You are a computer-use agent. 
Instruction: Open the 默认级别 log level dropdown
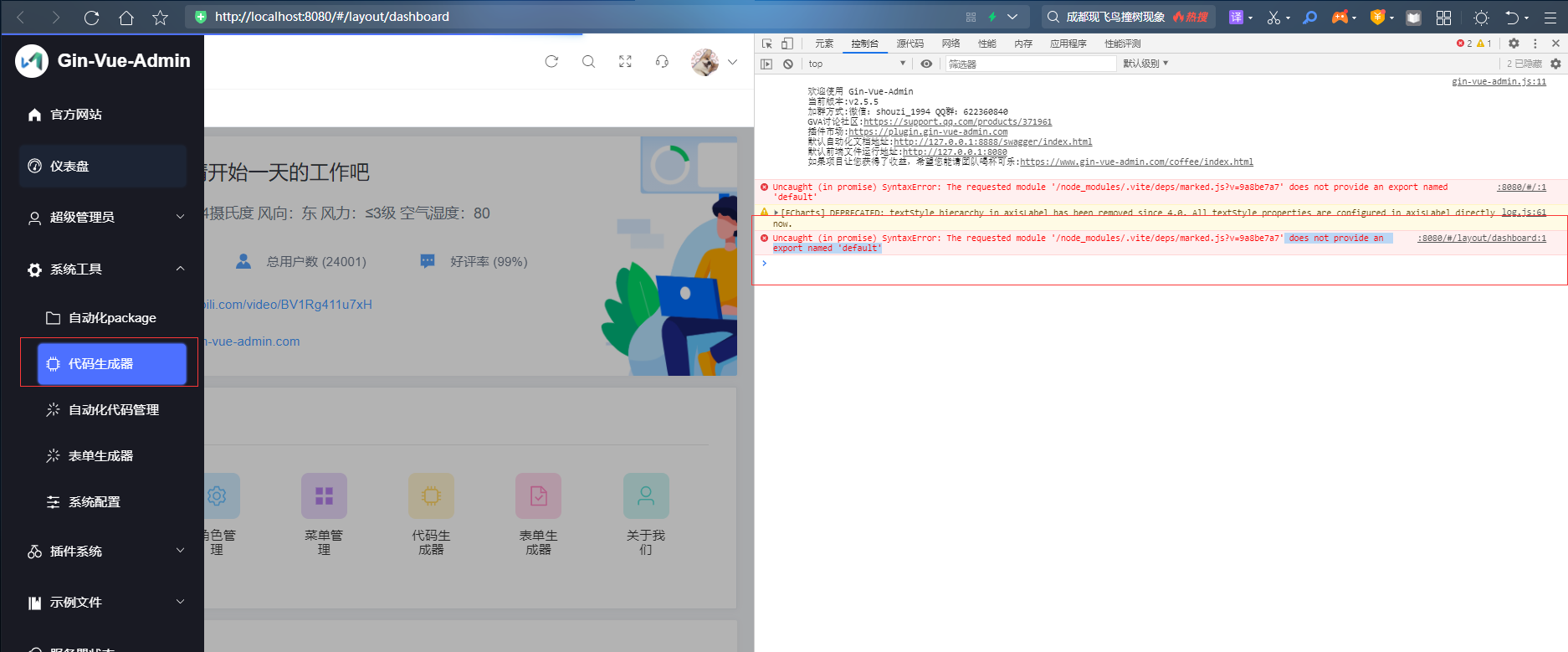pyautogui.click(x=1145, y=64)
